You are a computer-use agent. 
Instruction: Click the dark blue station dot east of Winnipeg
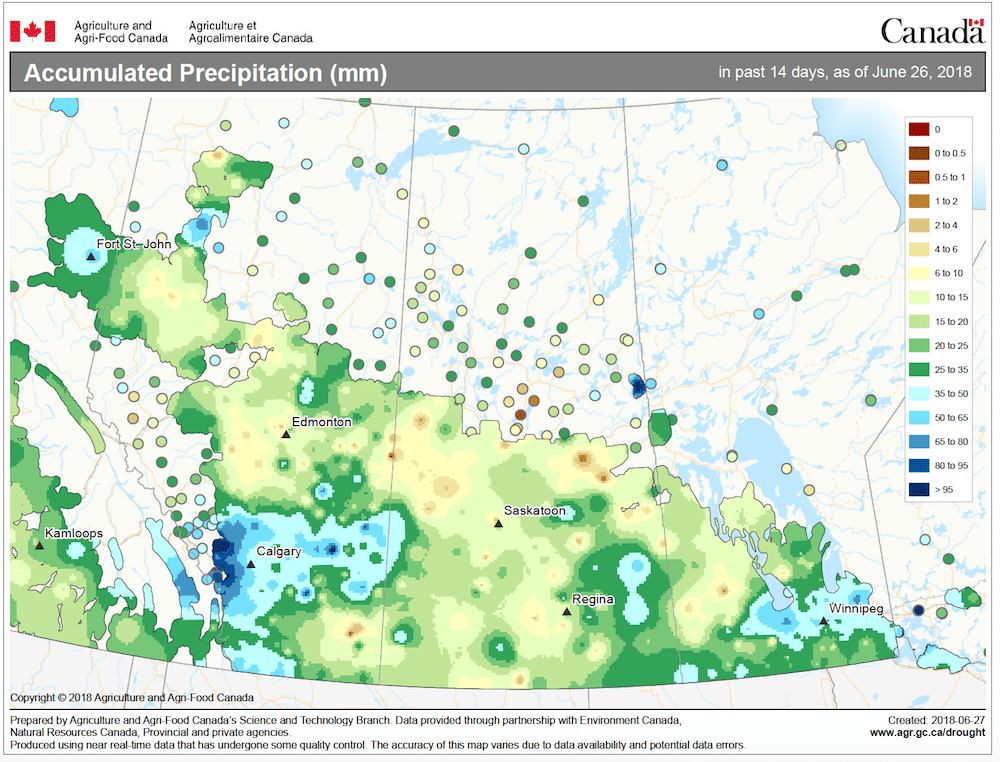pyautogui.click(x=918, y=610)
